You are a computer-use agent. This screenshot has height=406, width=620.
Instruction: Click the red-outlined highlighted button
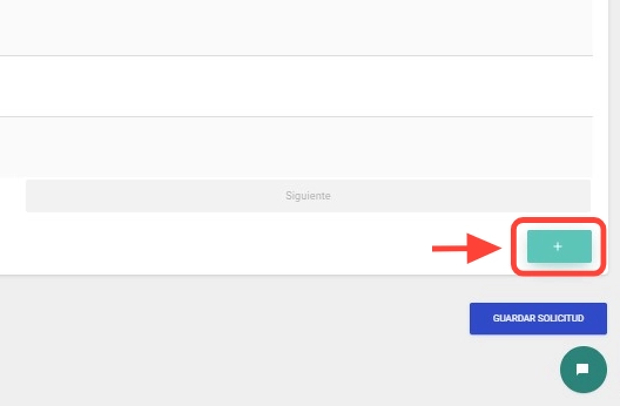558,246
